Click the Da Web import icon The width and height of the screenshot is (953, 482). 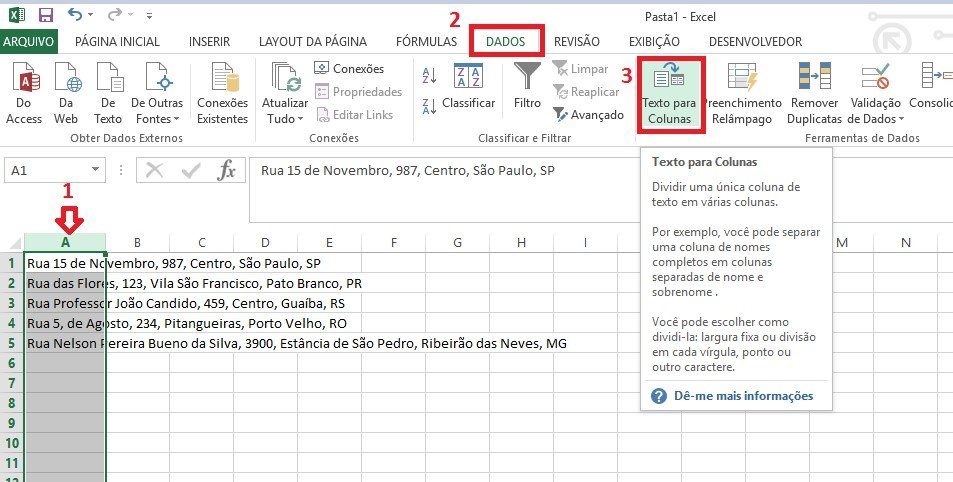pyautogui.click(x=67, y=92)
